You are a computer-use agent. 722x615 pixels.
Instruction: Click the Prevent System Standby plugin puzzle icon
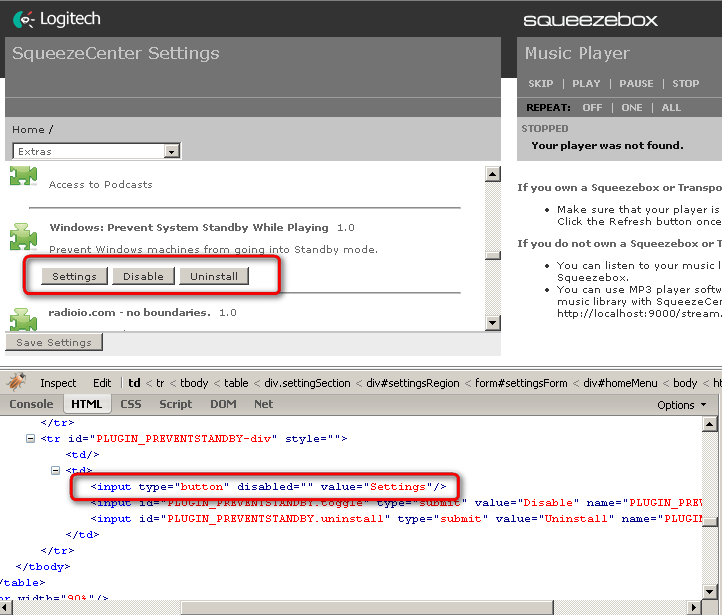point(23,238)
